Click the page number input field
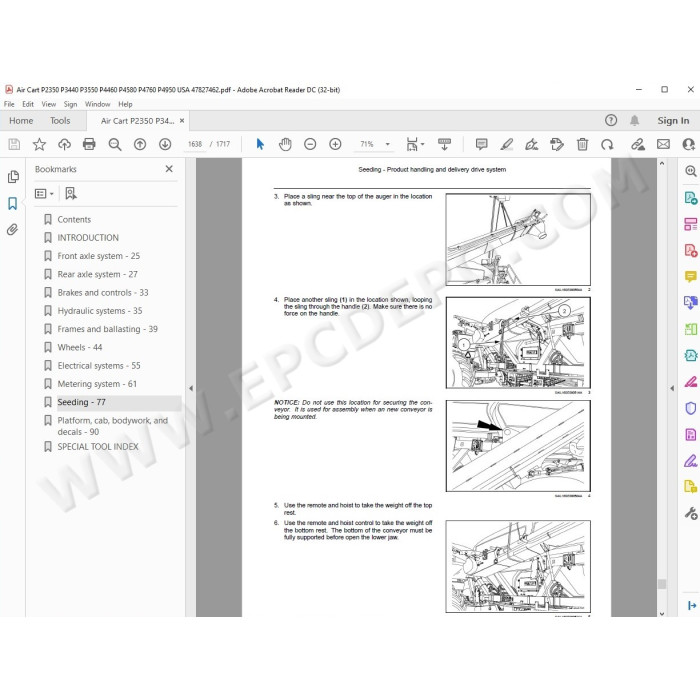Viewport: 700px width, 700px height. click(x=195, y=144)
